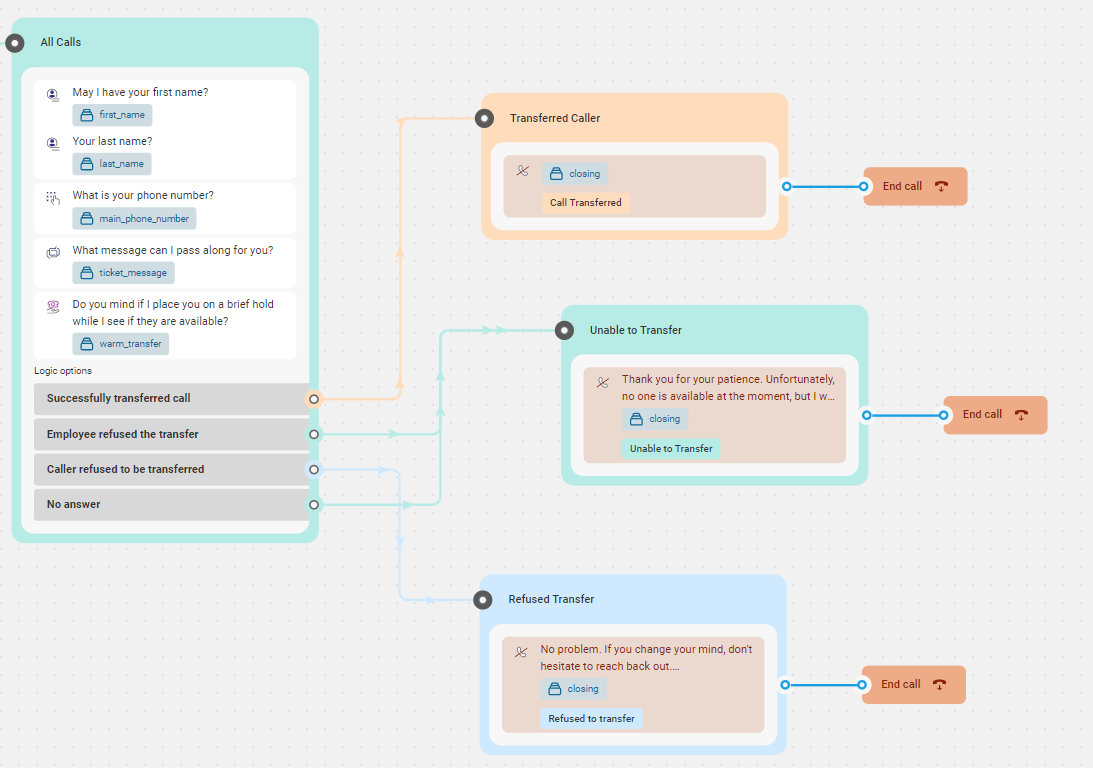Click the Refused Transfer block input node
Image resolution: width=1093 pixels, height=768 pixels.
pos(483,599)
